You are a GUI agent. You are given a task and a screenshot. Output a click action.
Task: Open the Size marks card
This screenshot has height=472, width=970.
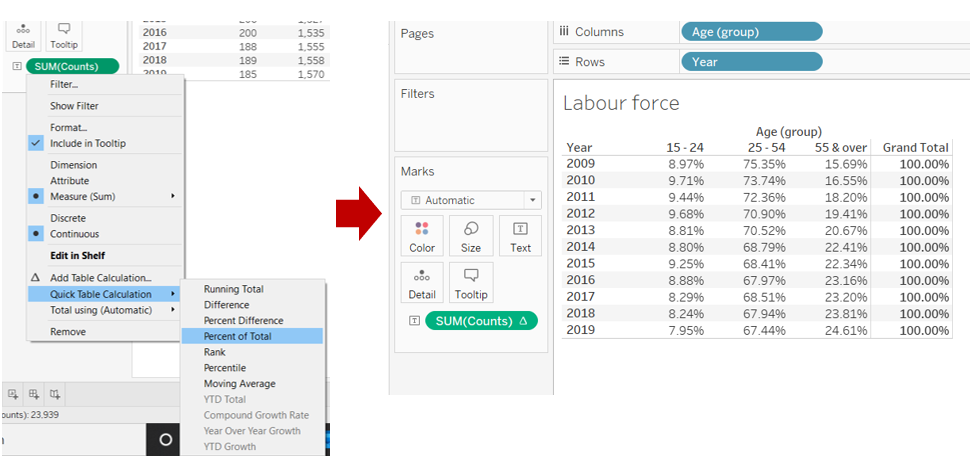click(x=471, y=236)
